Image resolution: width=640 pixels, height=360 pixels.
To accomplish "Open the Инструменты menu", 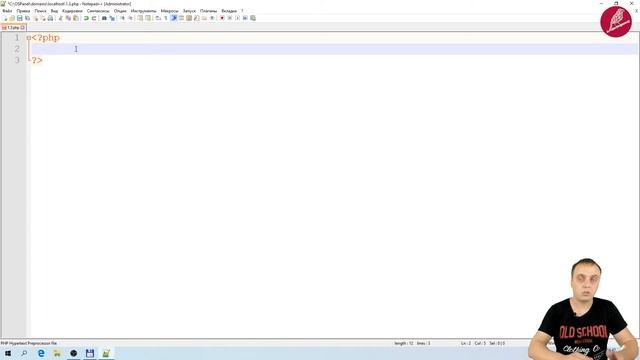I will [143, 11].
